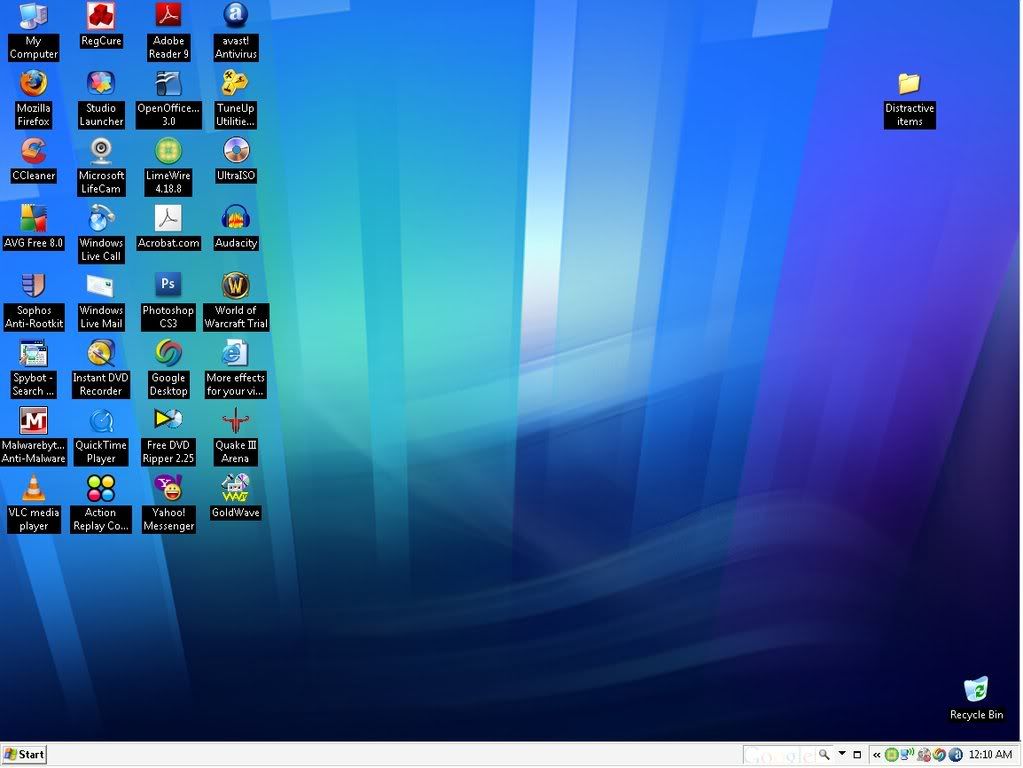Click the avast tray icon
Viewport: 1023px width, 768px height.
point(956,755)
